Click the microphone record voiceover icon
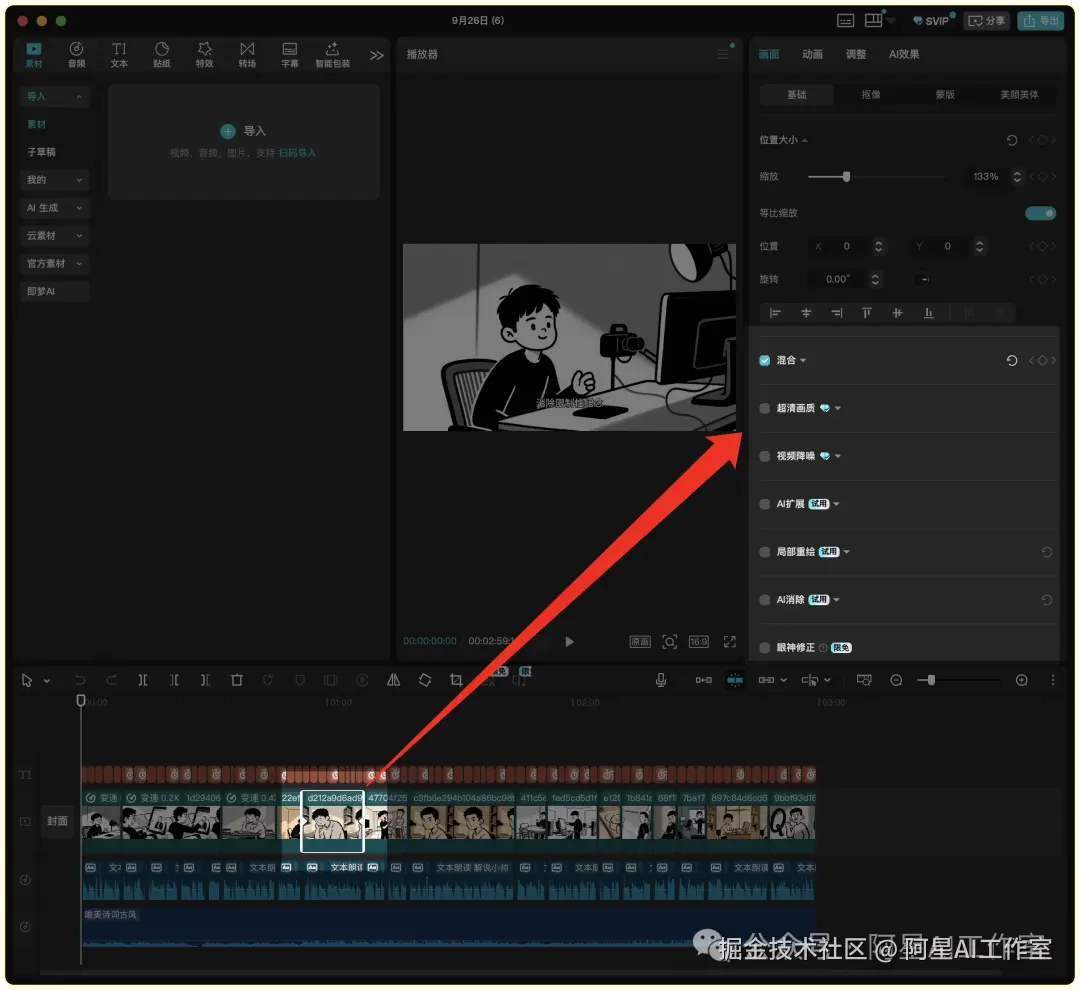Image resolution: width=1080 pixels, height=990 pixels. click(x=661, y=680)
